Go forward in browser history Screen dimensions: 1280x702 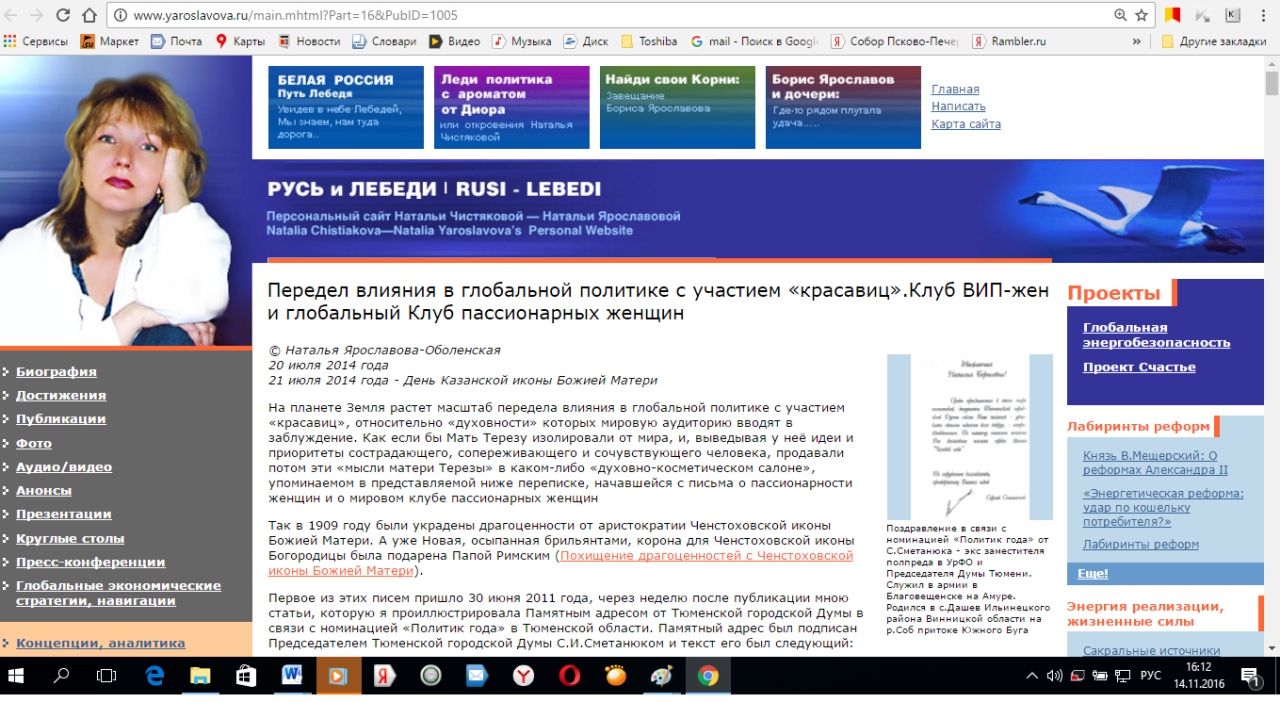point(38,16)
